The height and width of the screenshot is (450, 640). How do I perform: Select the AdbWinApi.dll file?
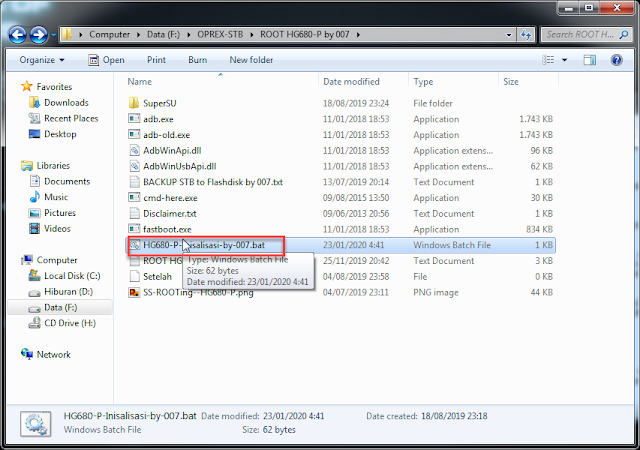170,150
